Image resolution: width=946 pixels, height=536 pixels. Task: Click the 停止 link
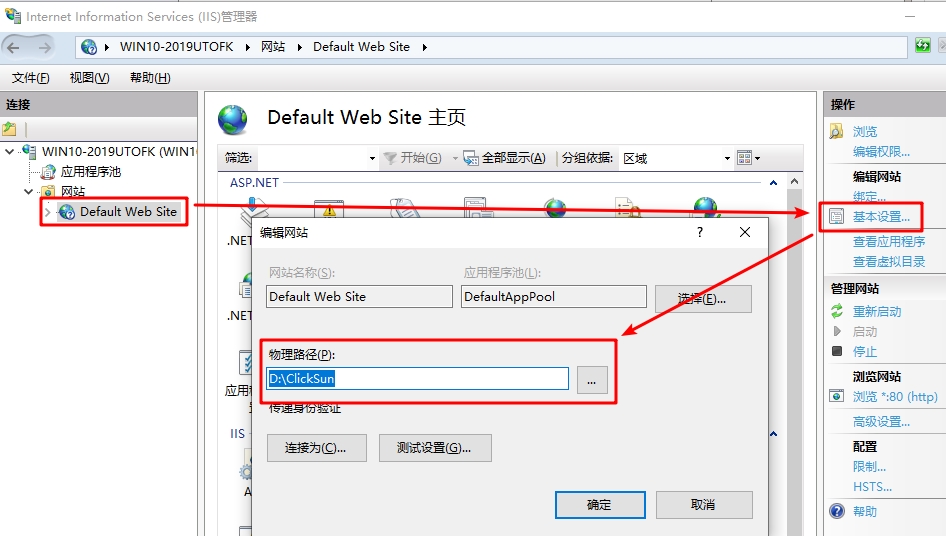[x=865, y=351]
